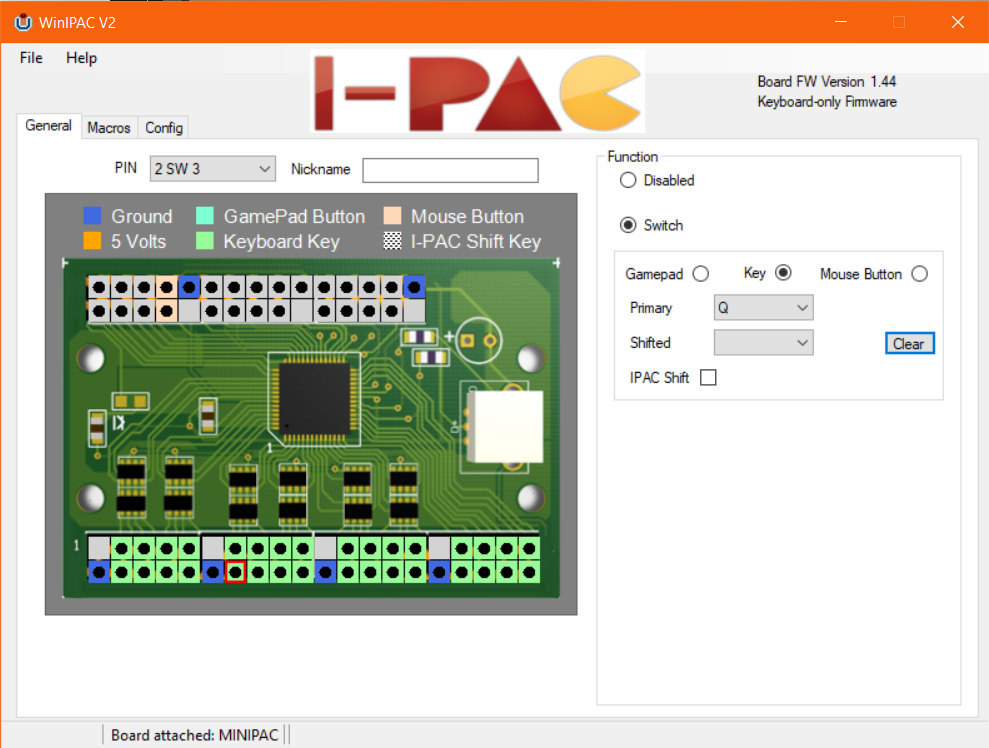The image size is (989, 748).
Task: Click the 'Keyboard-only Firmware' text
Action: click(827, 102)
